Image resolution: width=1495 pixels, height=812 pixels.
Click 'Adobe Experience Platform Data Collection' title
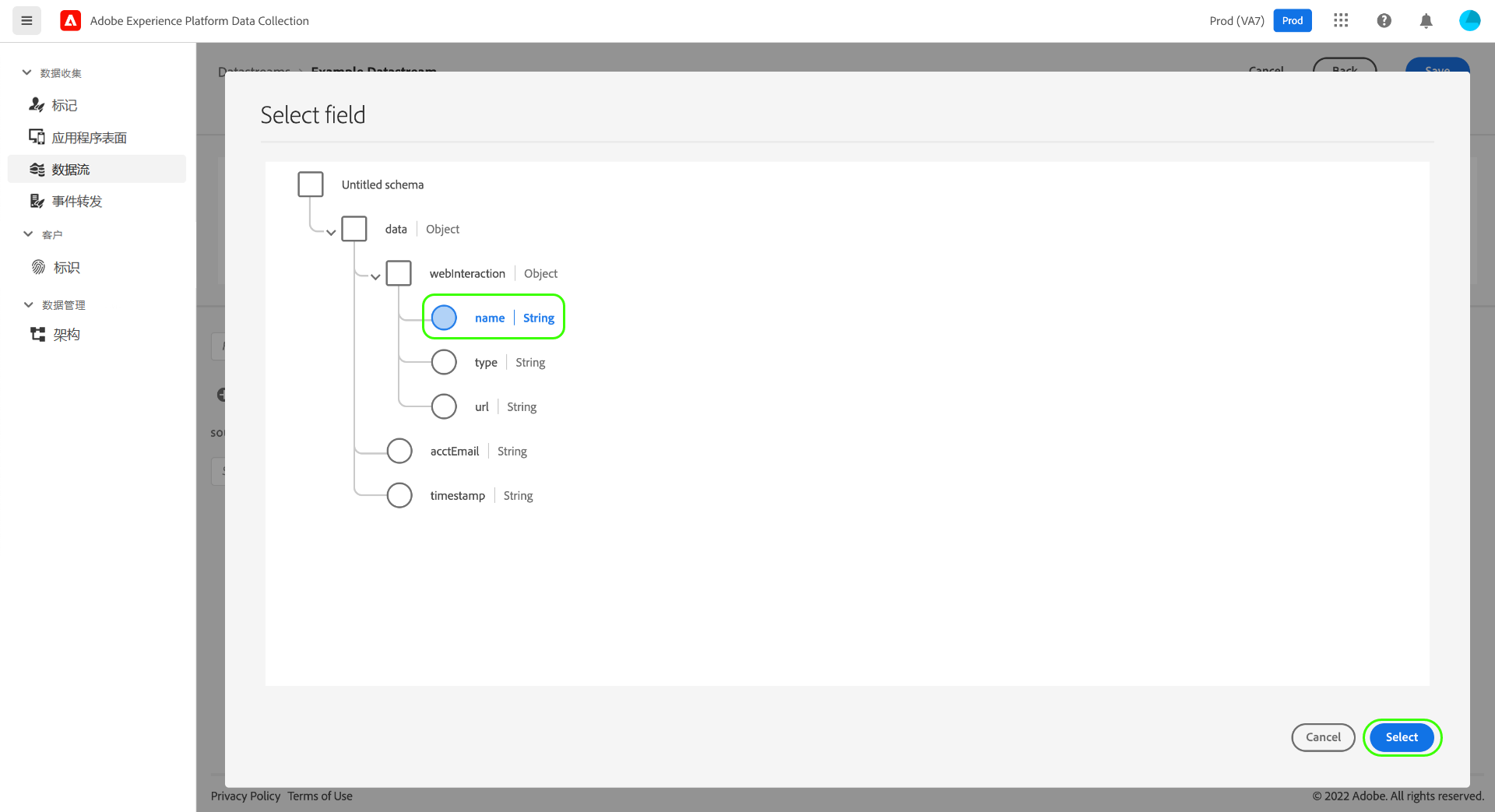[x=199, y=21]
